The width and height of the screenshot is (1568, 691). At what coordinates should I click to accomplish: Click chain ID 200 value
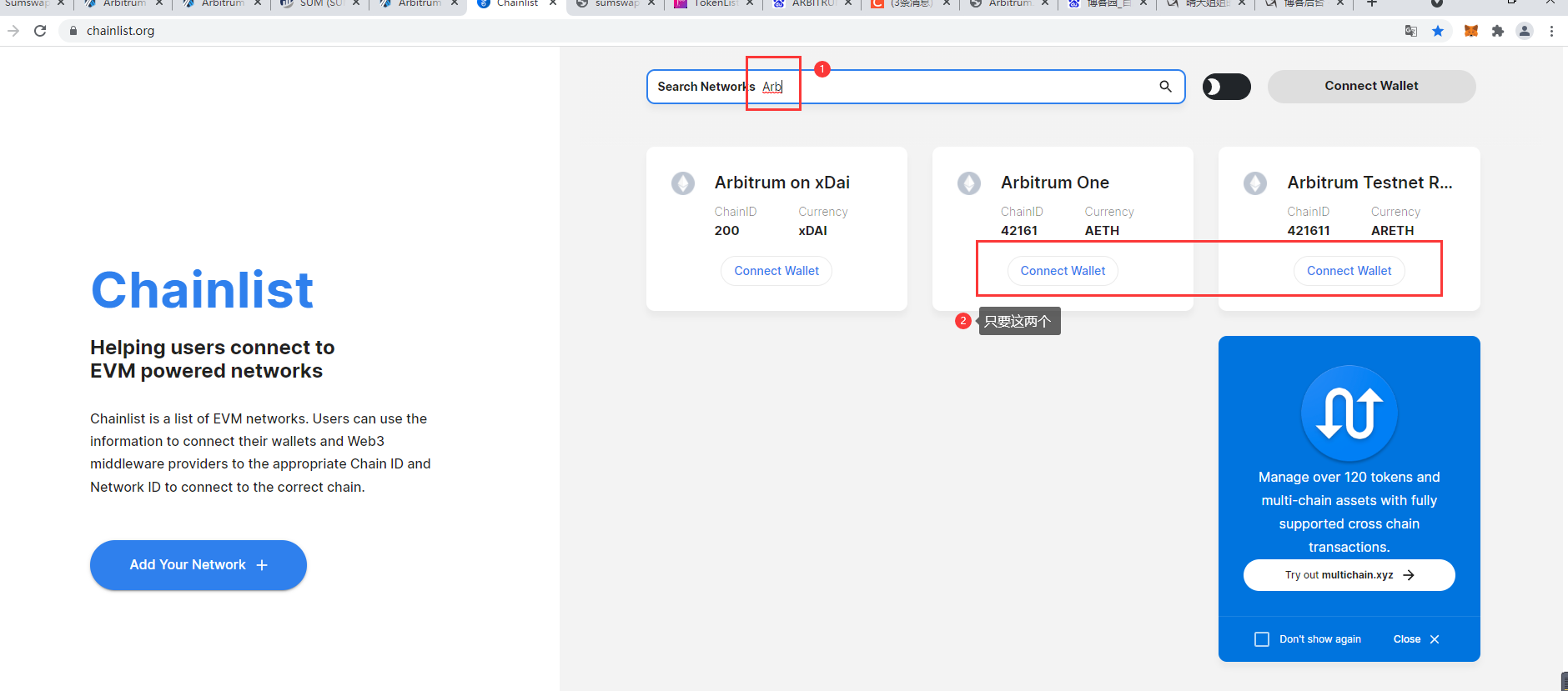[726, 231]
